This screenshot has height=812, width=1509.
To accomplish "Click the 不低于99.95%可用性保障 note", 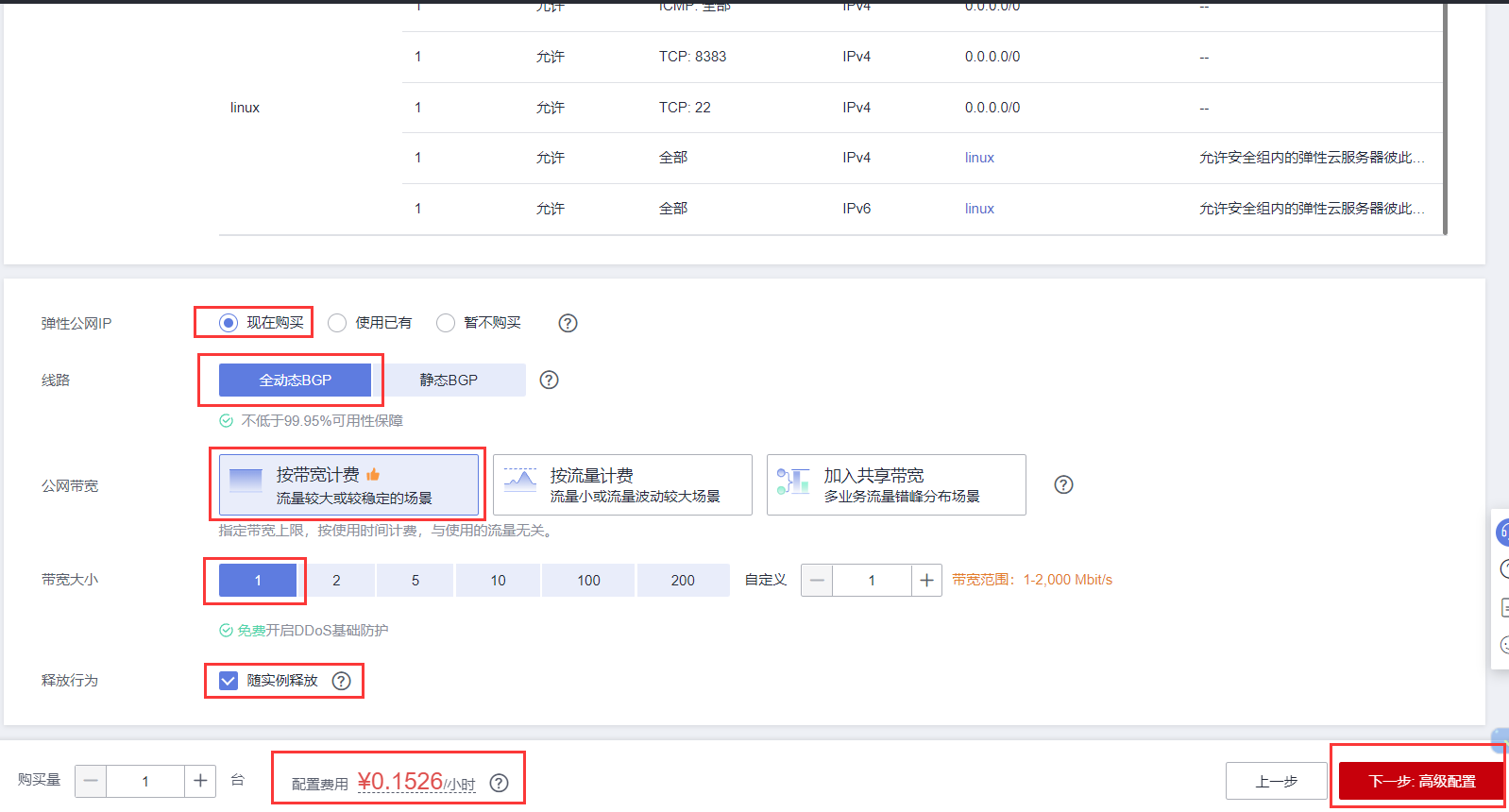I will (x=322, y=421).
